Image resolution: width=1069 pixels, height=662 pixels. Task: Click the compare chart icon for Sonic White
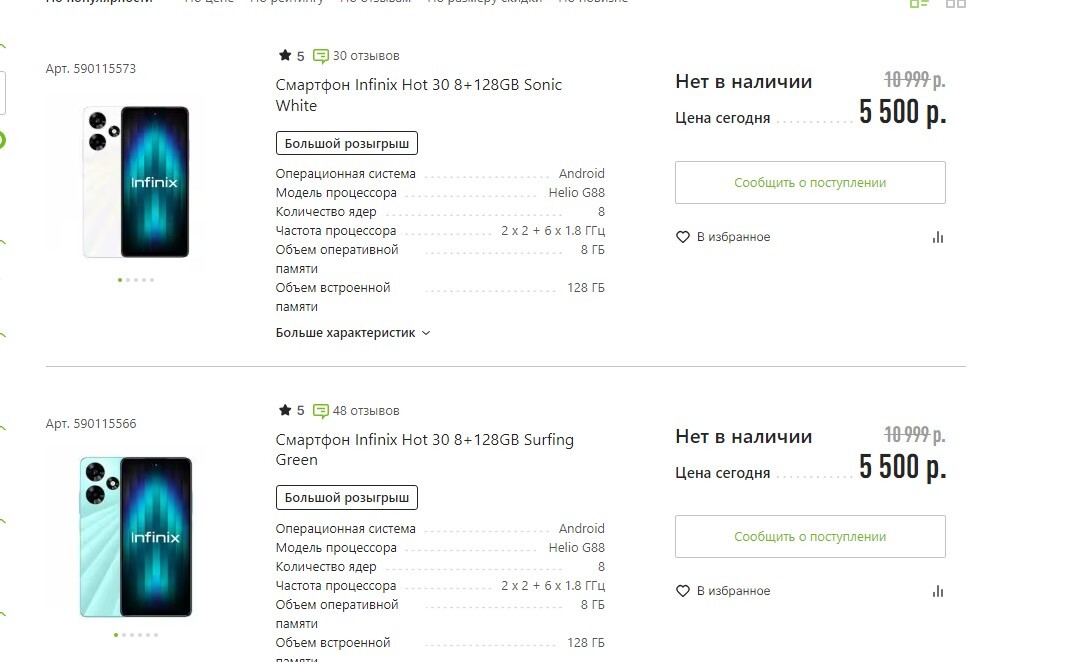[x=937, y=237]
